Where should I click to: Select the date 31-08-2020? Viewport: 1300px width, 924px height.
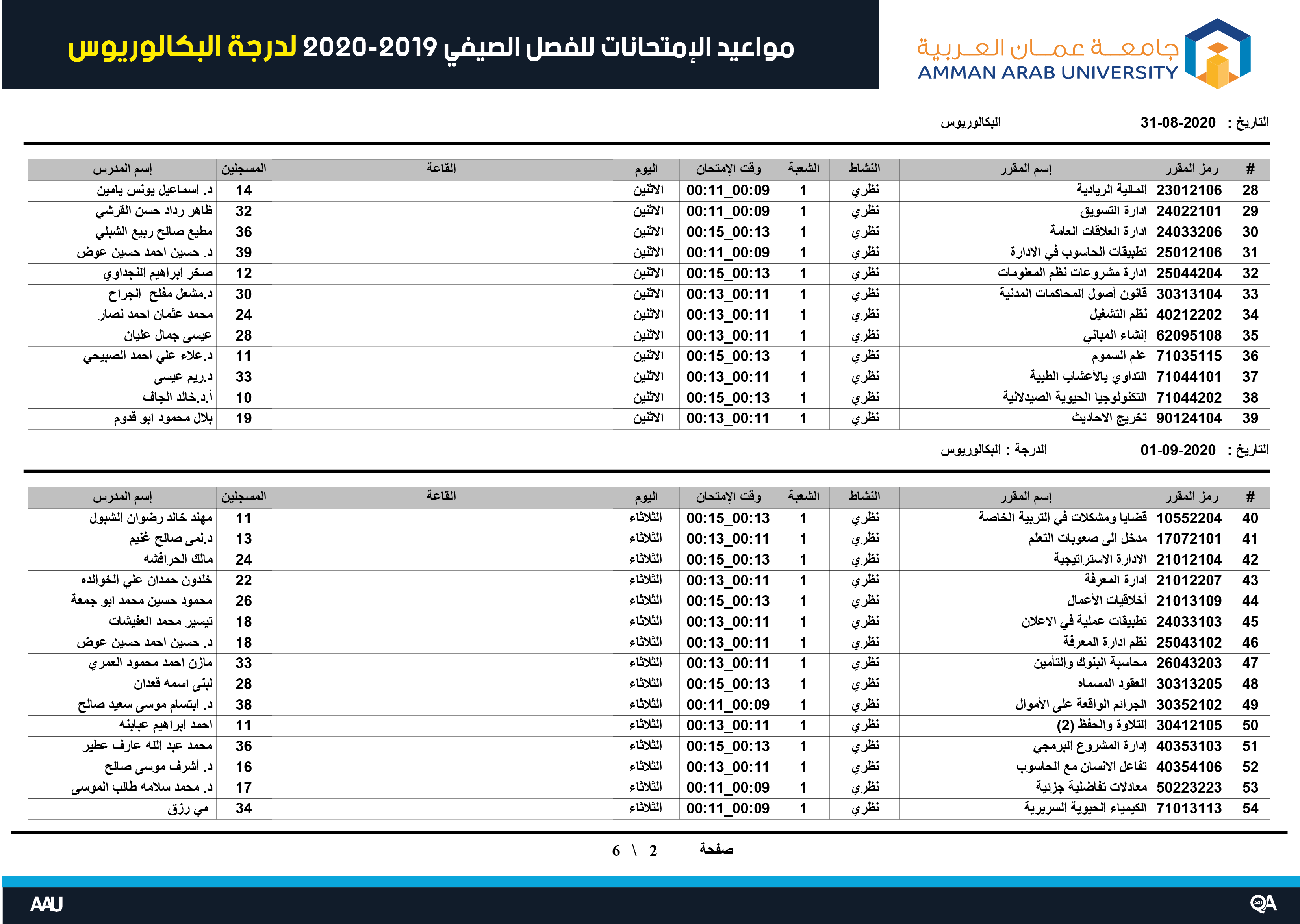point(1178,123)
